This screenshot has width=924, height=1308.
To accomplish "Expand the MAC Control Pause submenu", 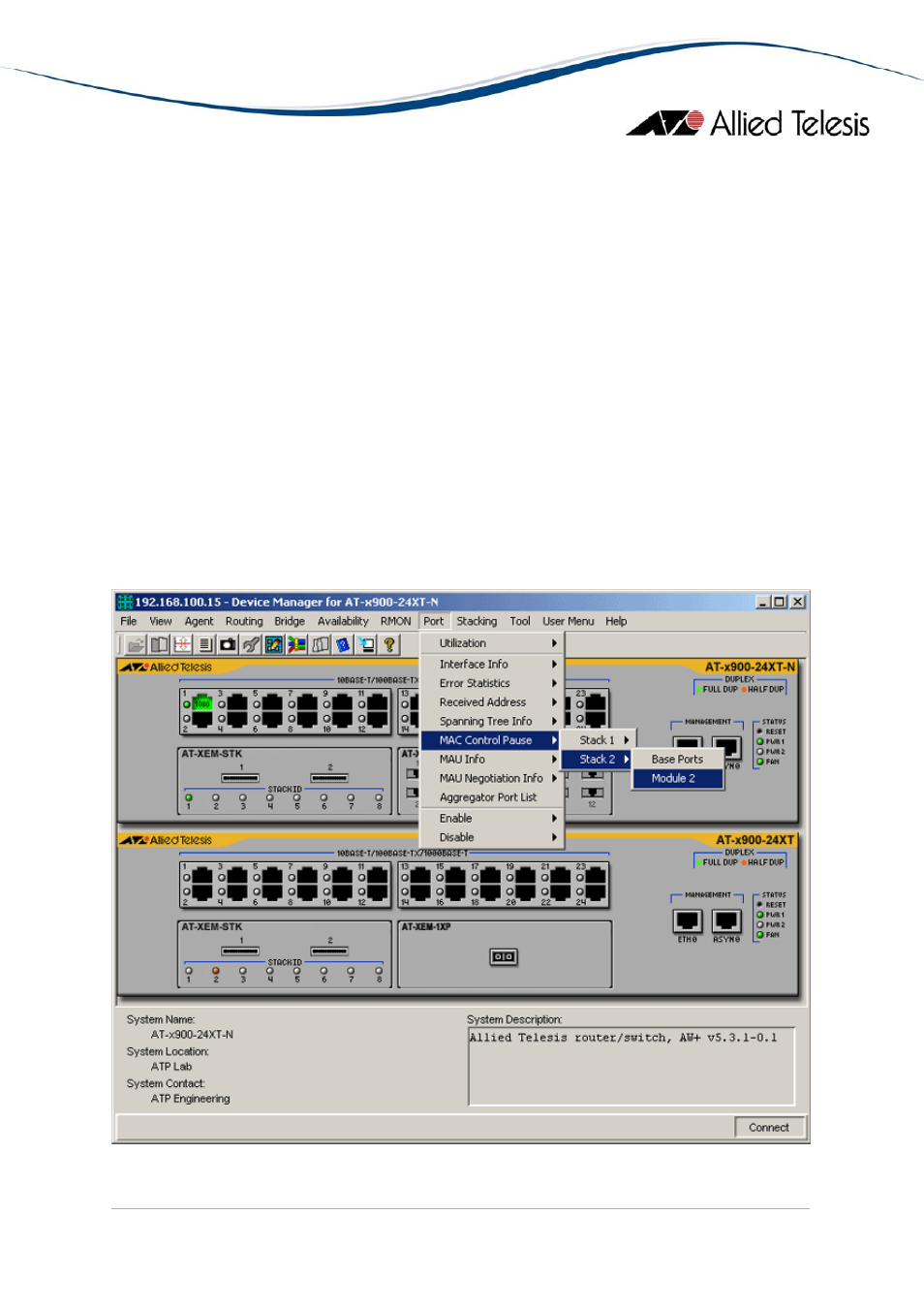I will coord(492,740).
